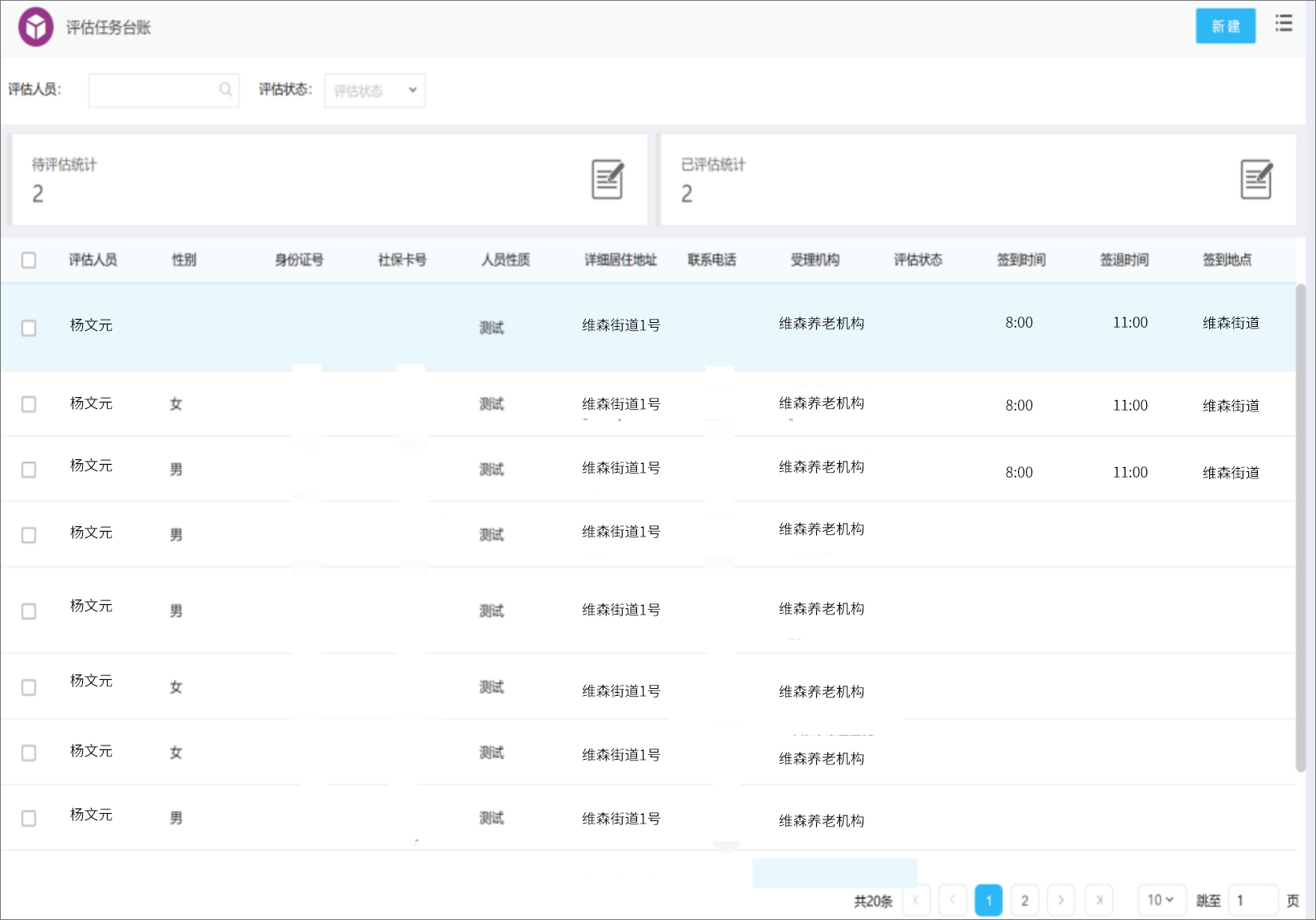Screen dimensions: 1316x920
Task: Click the 已评估统计 edit note icon
Action: tap(1256, 179)
